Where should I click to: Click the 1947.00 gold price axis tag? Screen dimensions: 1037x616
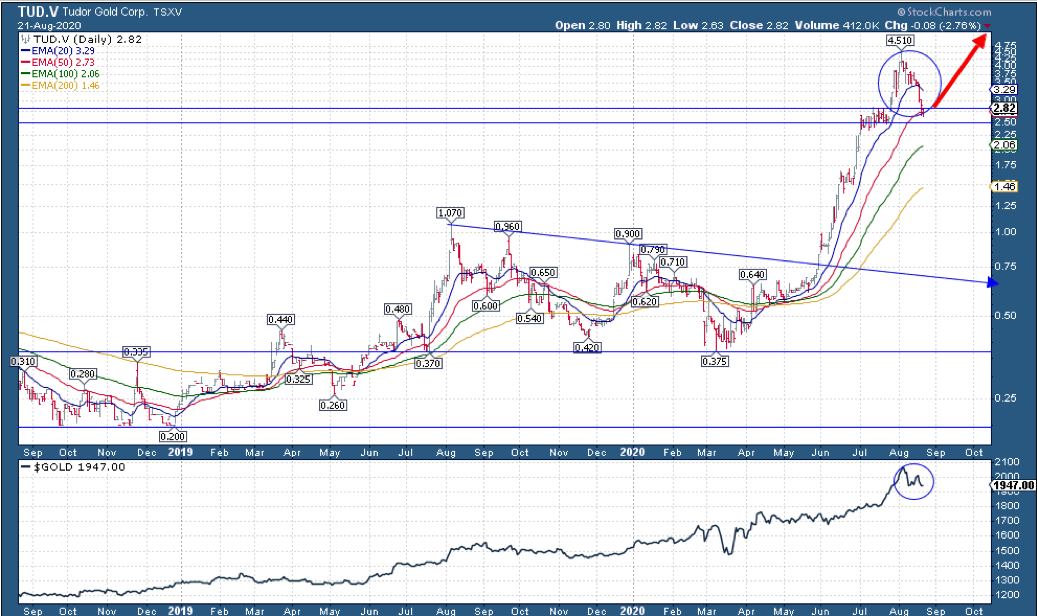coord(1013,485)
